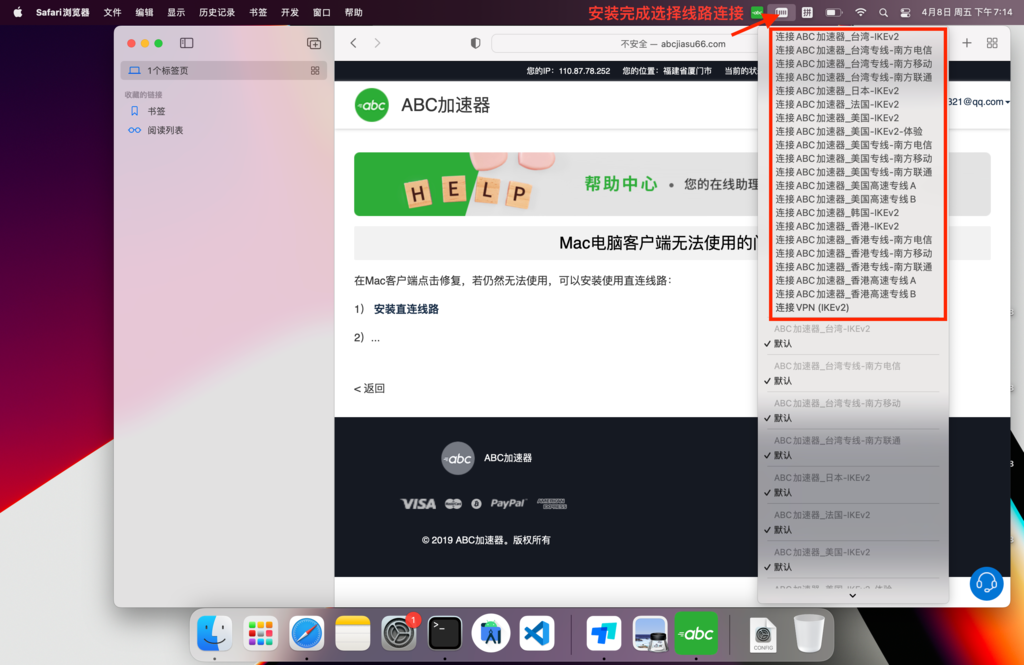The height and width of the screenshot is (665, 1024).
Task: Expand the VPN menu with bottom chevron
Action: (x=852, y=596)
